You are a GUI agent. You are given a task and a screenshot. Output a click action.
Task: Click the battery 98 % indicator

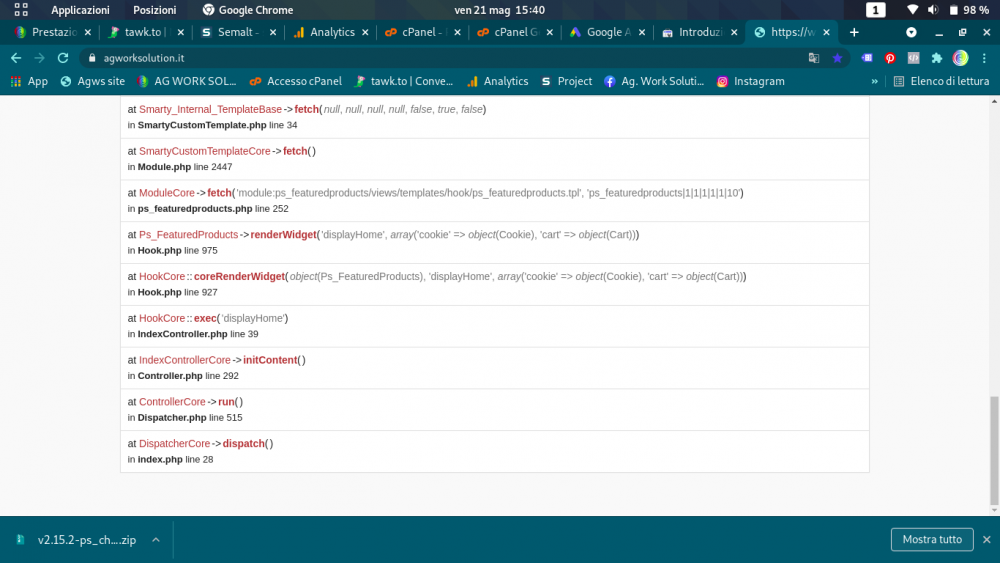coord(969,10)
